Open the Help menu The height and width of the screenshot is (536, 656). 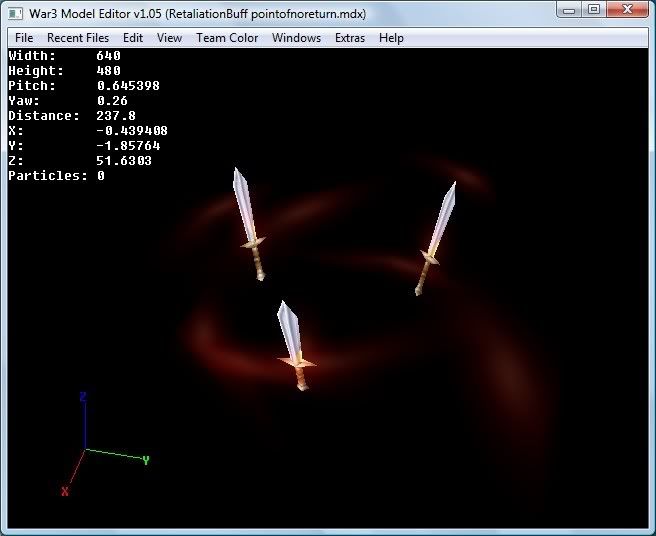(x=391, y=38)
